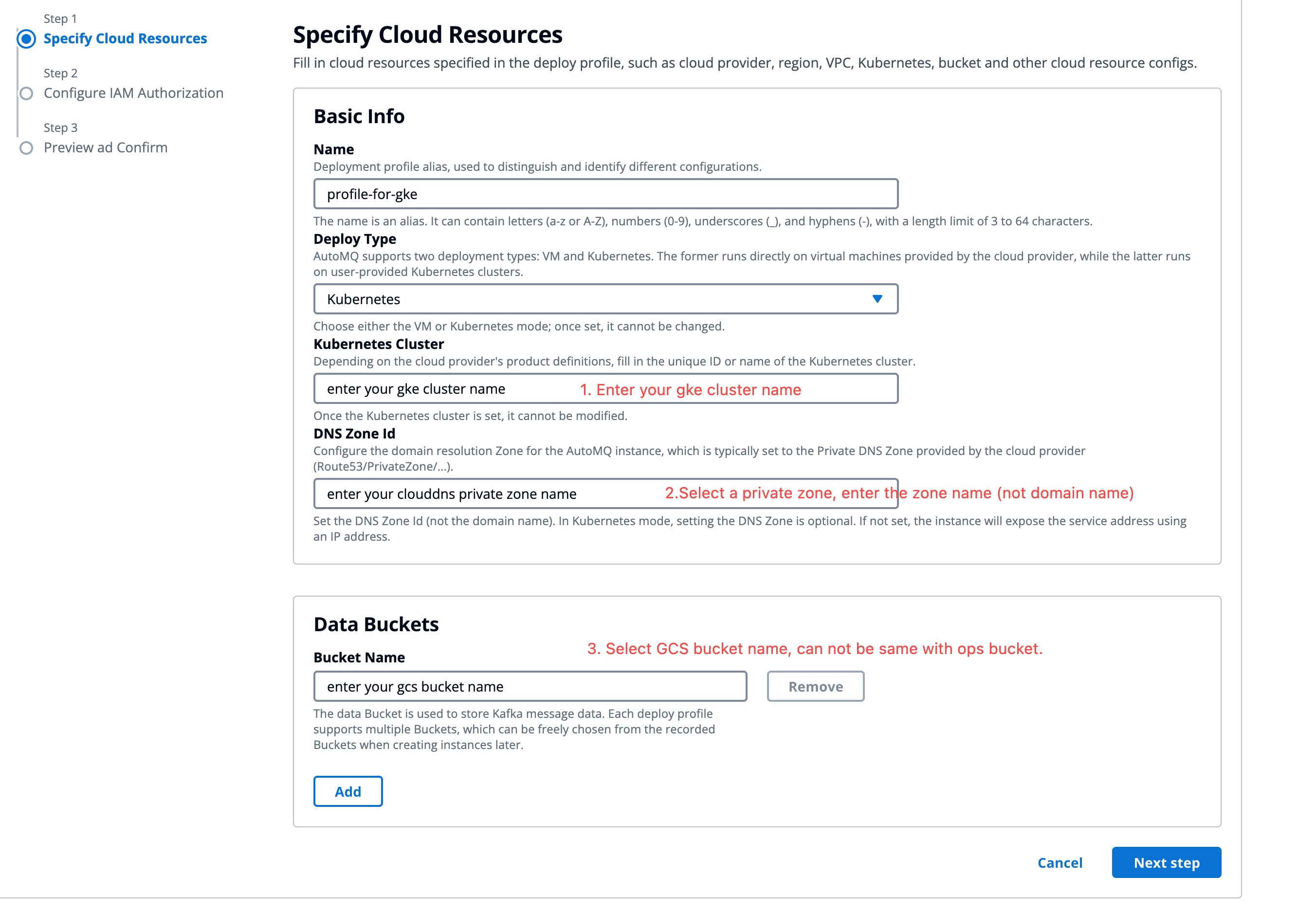The image size is (1316, 913).
Task: Proceed with the Next step button
Action: [x=1166, y=862]
